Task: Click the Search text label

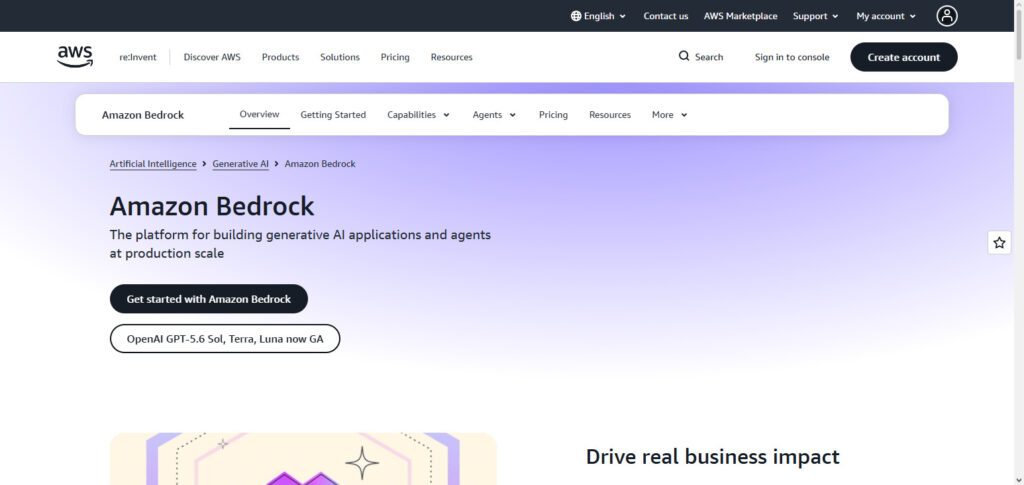Action: click(x=709, y=57)
